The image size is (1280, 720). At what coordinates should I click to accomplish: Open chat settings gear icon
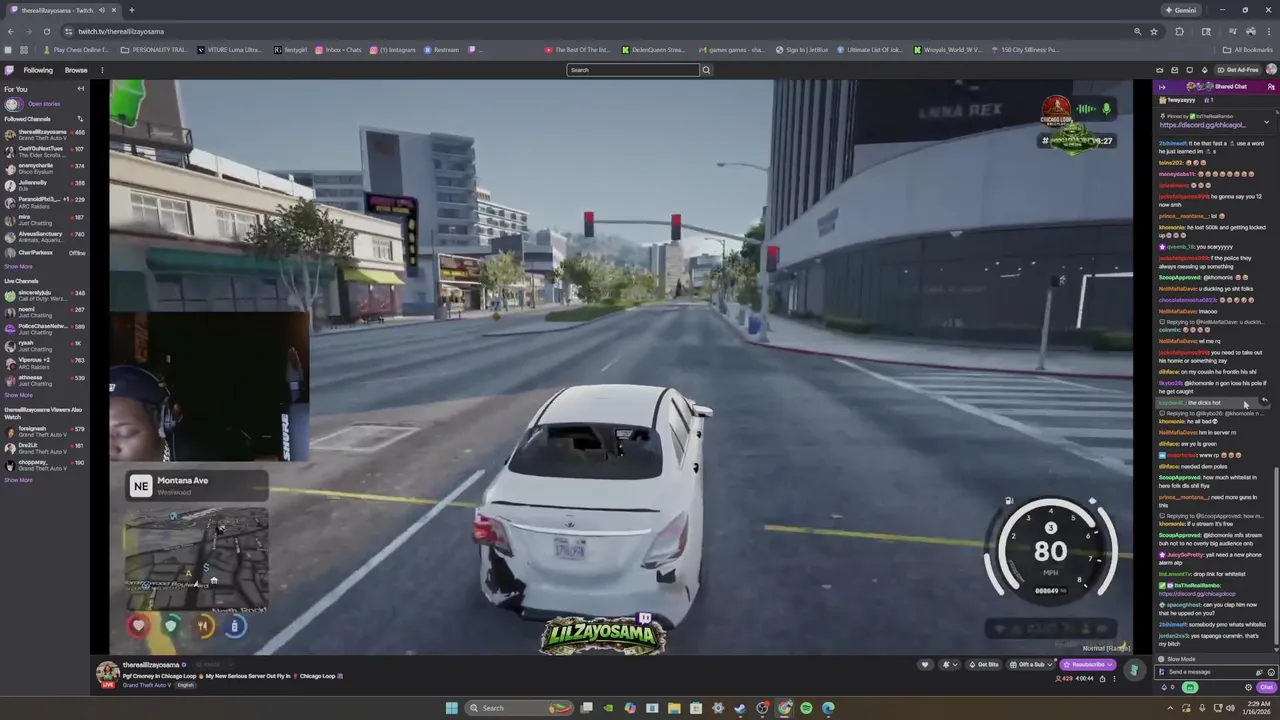click(x=1248, y=688)
